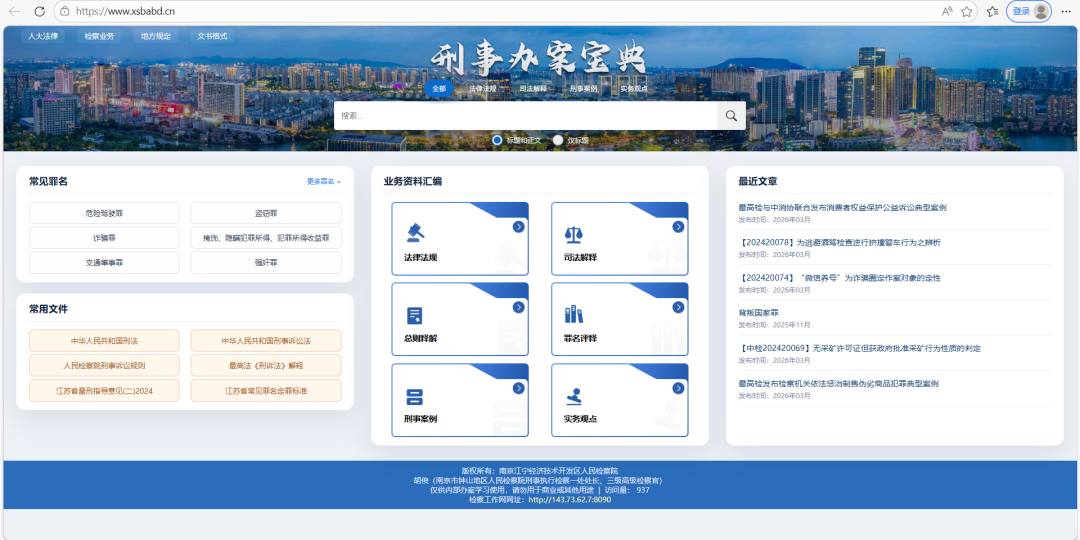Open the browser settings and more menu
Image resolution: width=1080 pixels, height=540 pixels.
coord(1063,11)
